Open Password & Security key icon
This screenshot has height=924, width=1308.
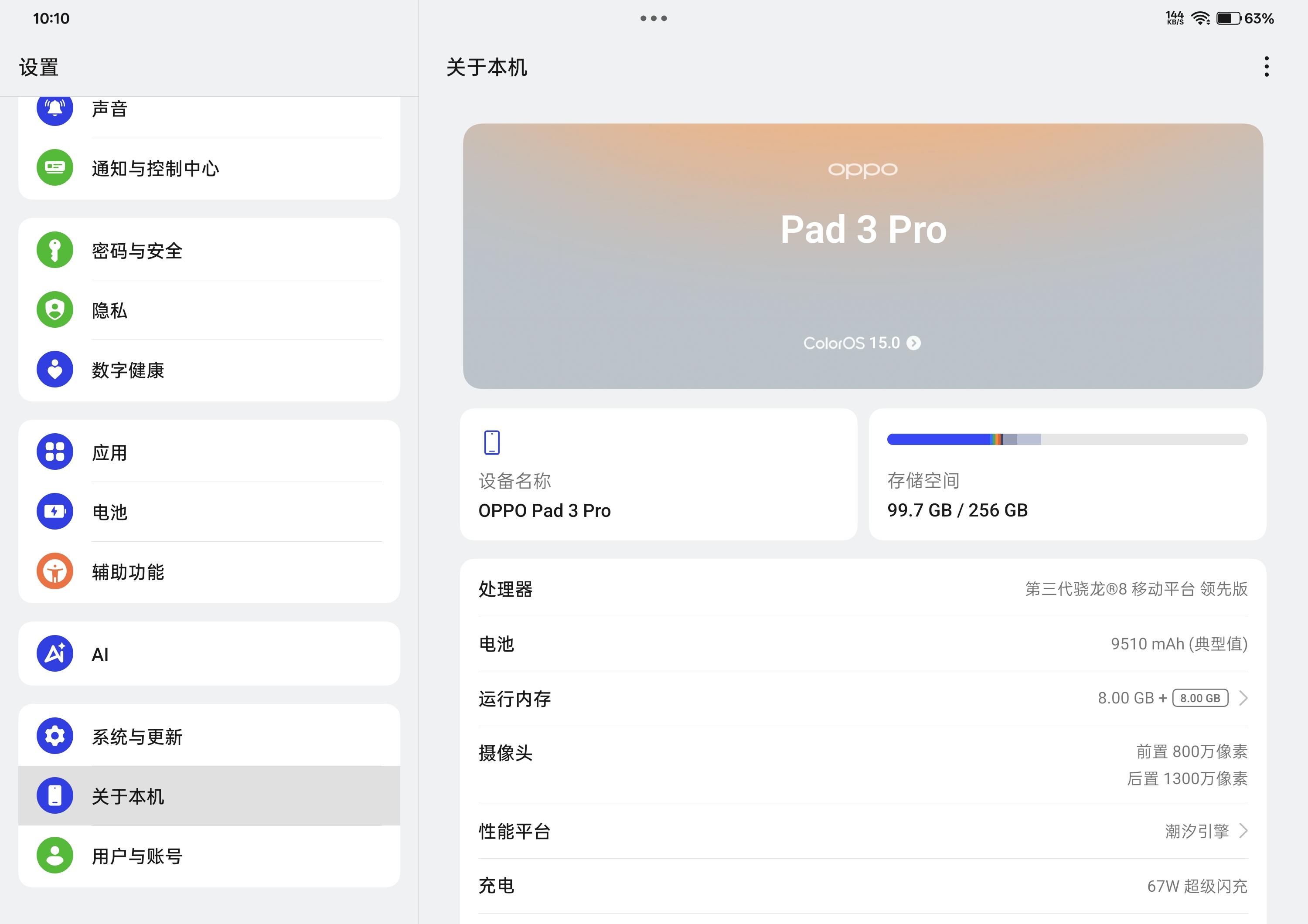point(54,250)
